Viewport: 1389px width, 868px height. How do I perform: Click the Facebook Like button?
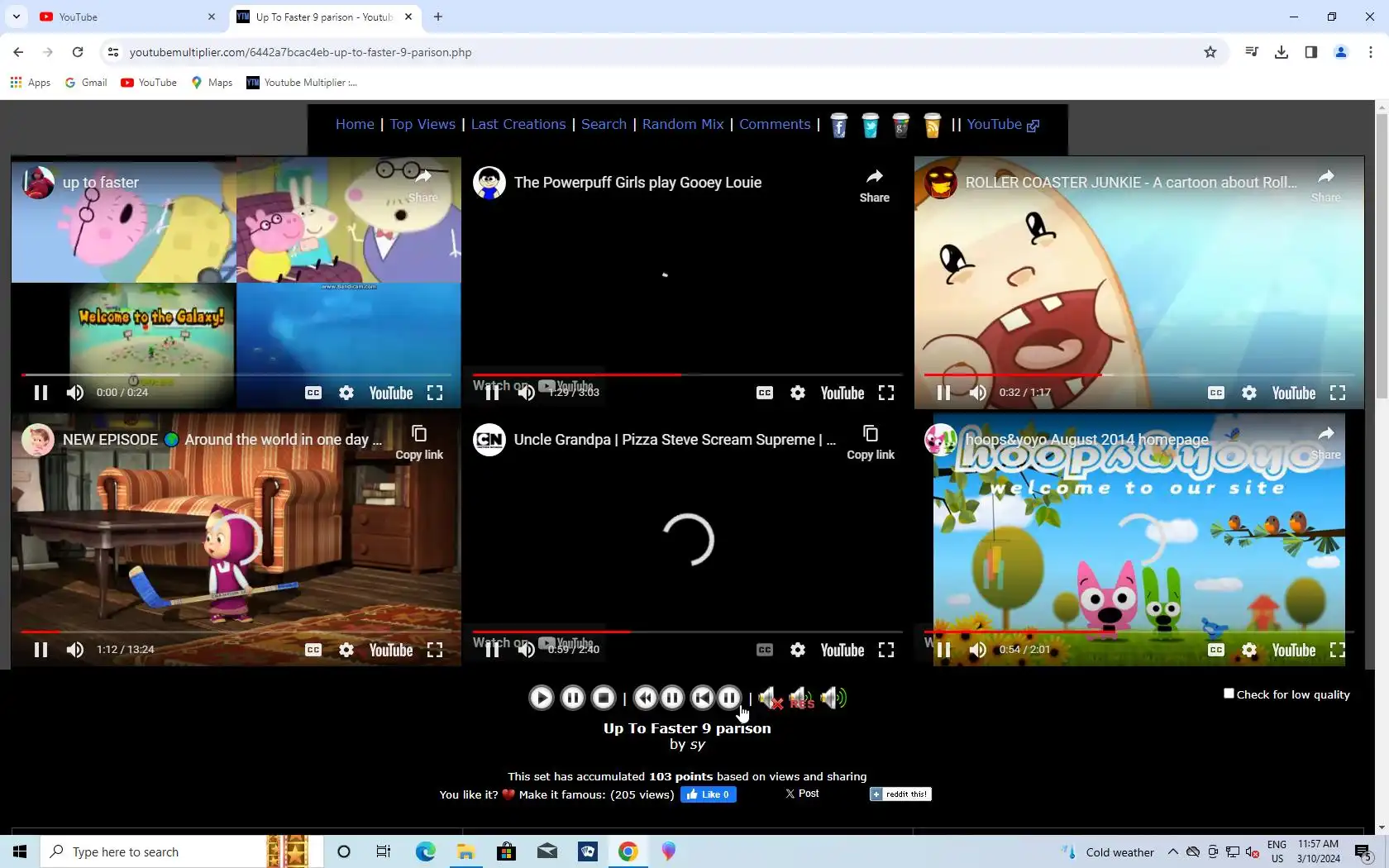[709, 794]
